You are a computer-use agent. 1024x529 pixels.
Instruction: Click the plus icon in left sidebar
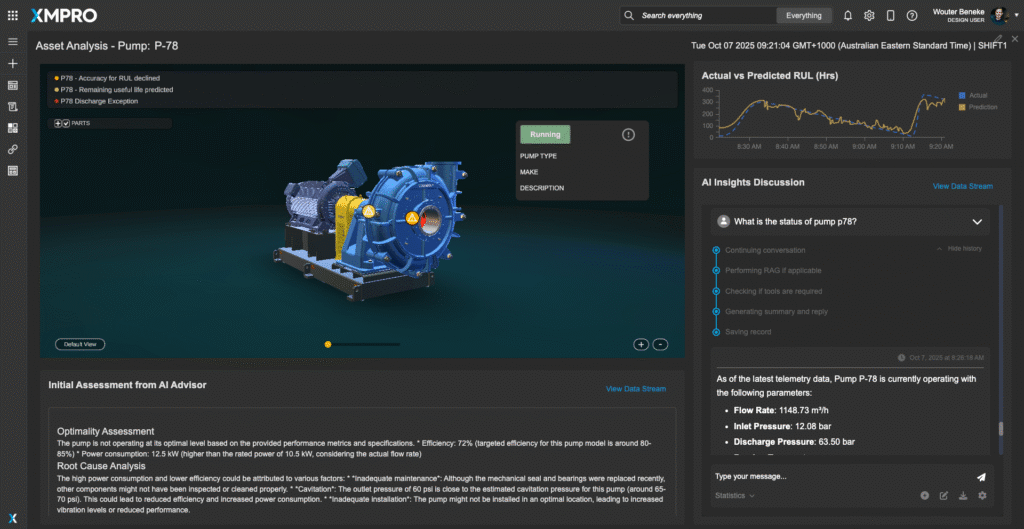13,64
